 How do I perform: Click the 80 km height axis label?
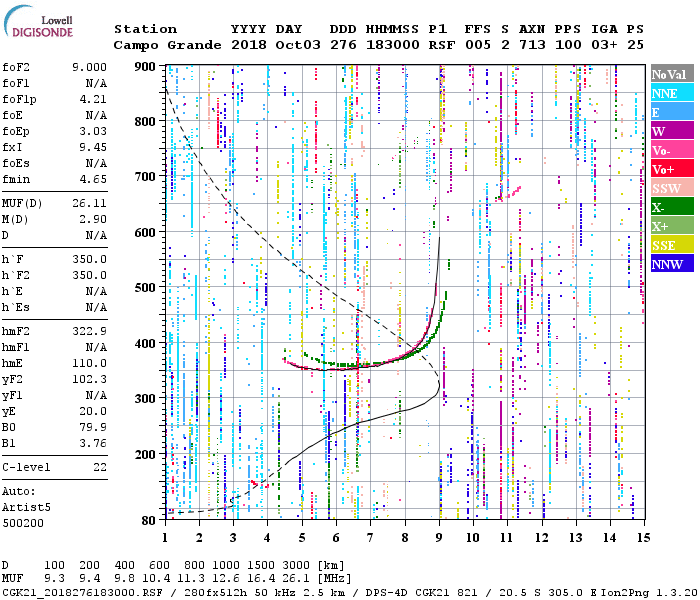click(x=148, y=520)
